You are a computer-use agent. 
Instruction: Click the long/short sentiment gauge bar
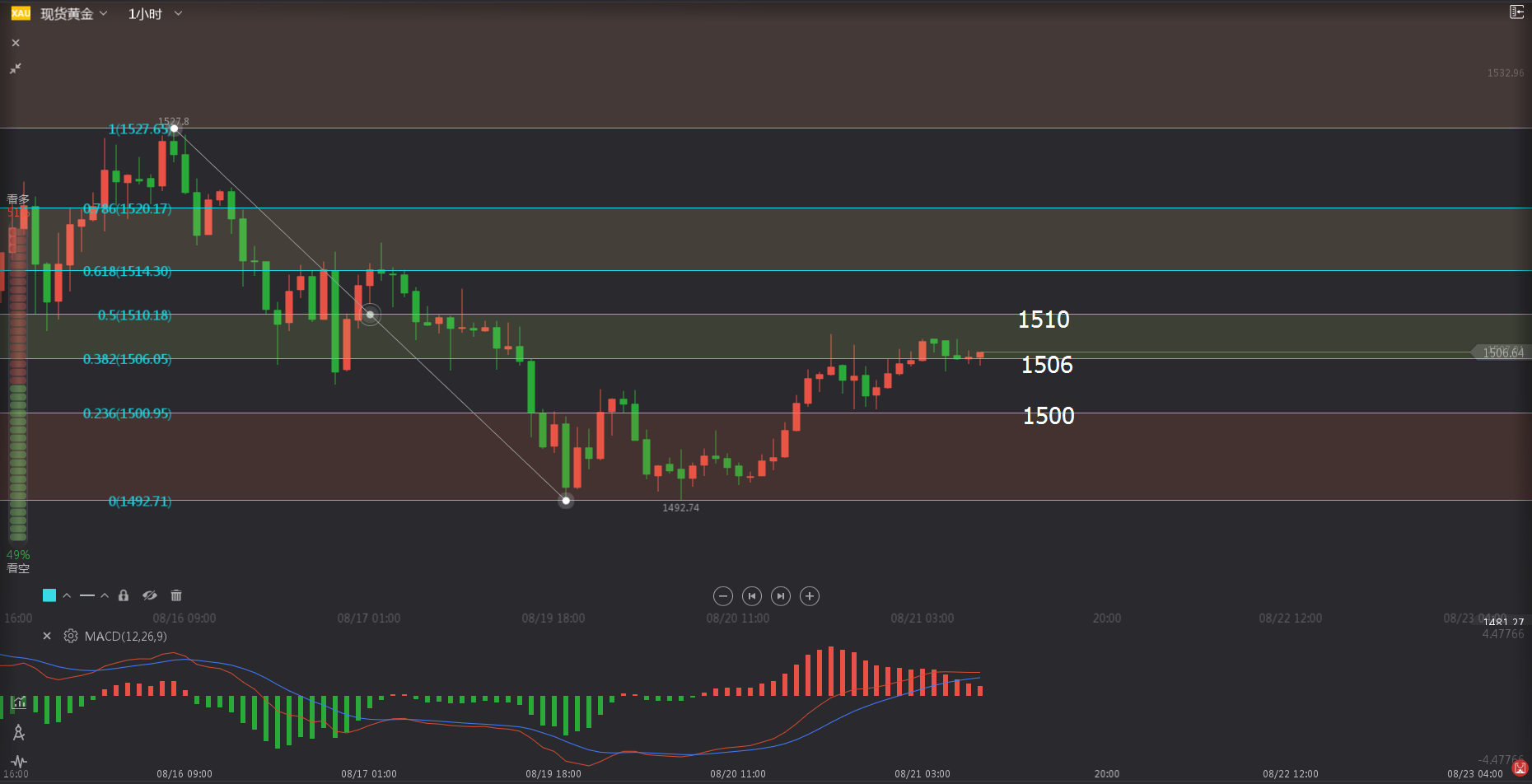[18, 384]
